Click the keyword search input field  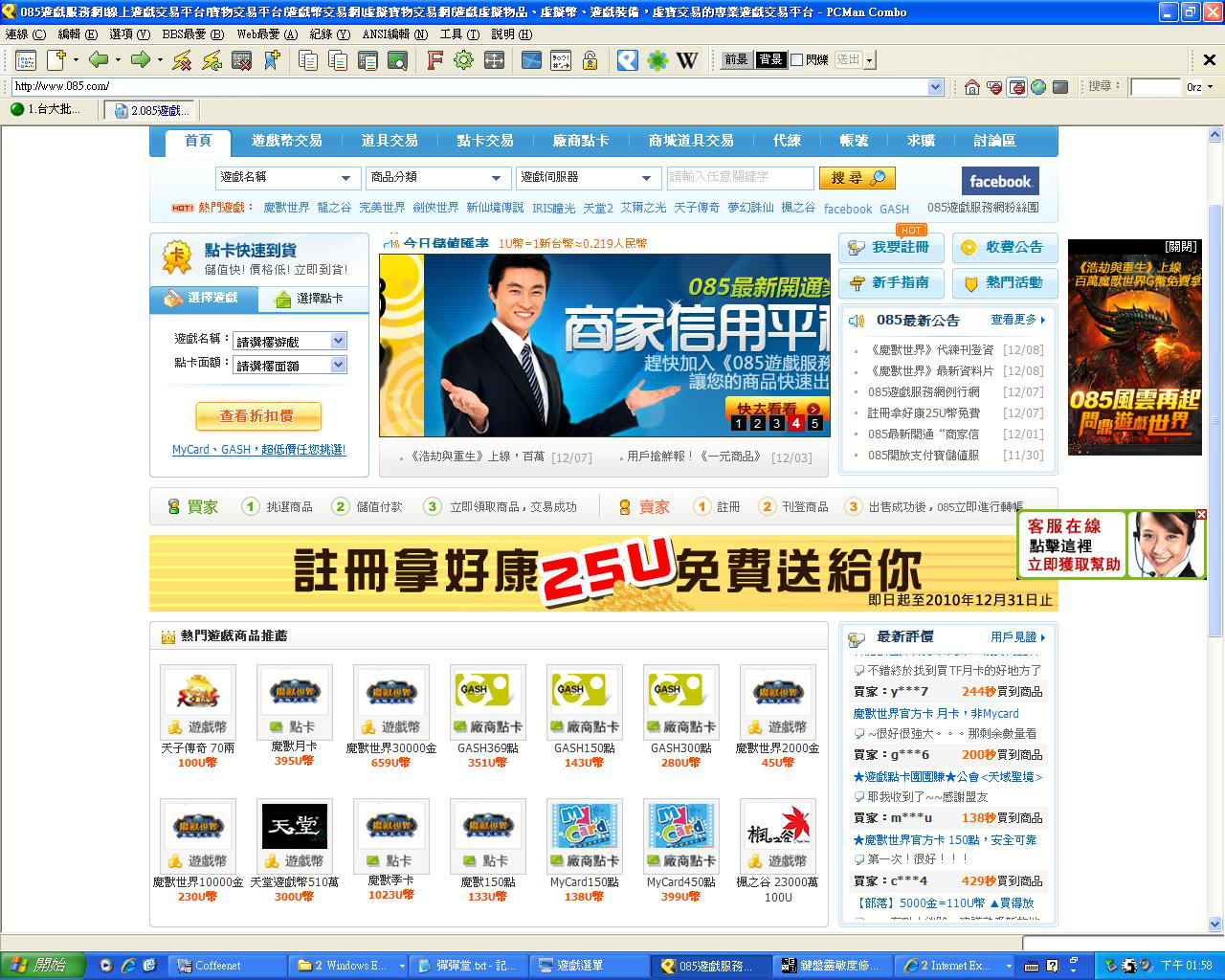pyautogui.click(x=740, y=177)
